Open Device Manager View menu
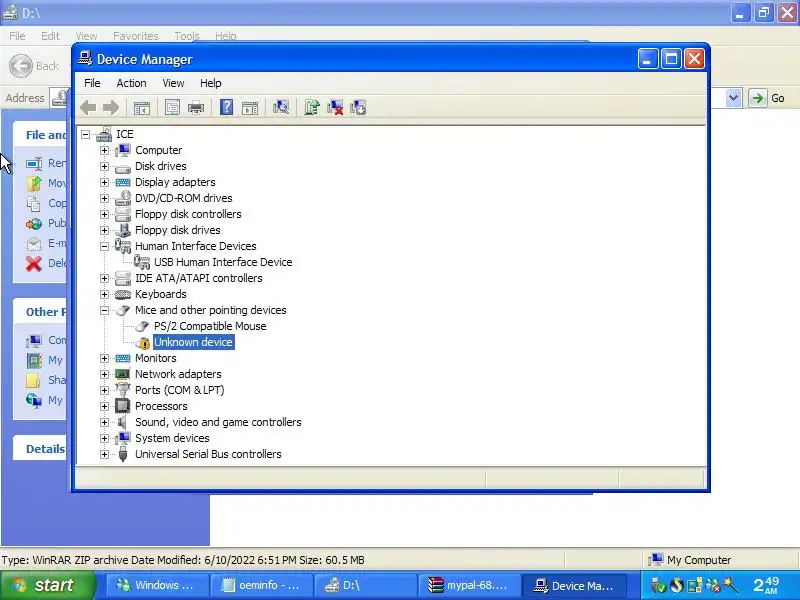This screenshot has height=600, width=800. click(173, 83)
